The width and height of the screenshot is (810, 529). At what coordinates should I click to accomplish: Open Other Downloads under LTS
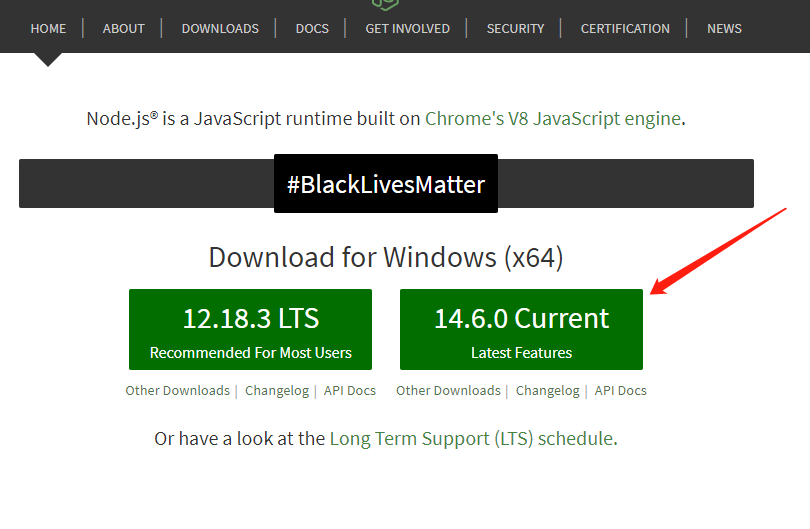pos(177,391)
